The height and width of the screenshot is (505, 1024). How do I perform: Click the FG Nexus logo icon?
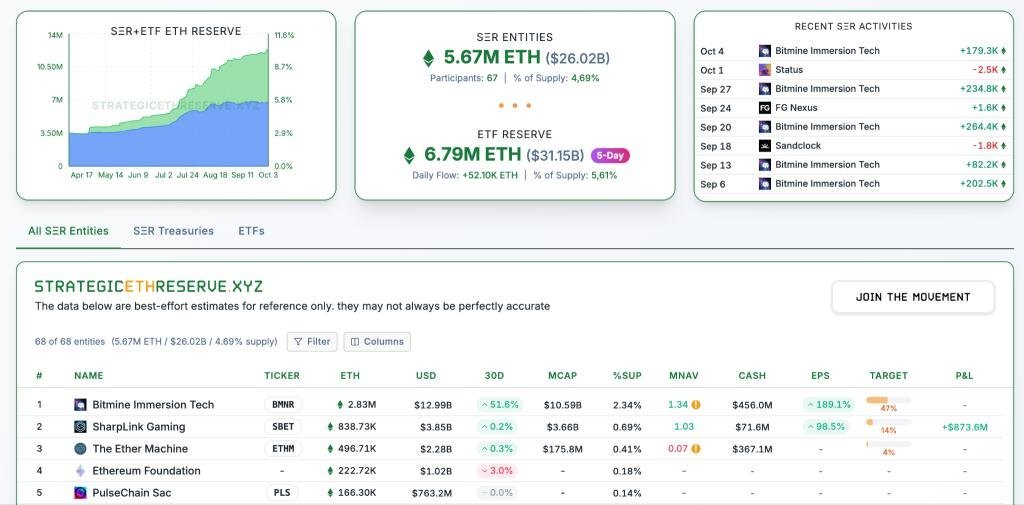pos(765,108)
